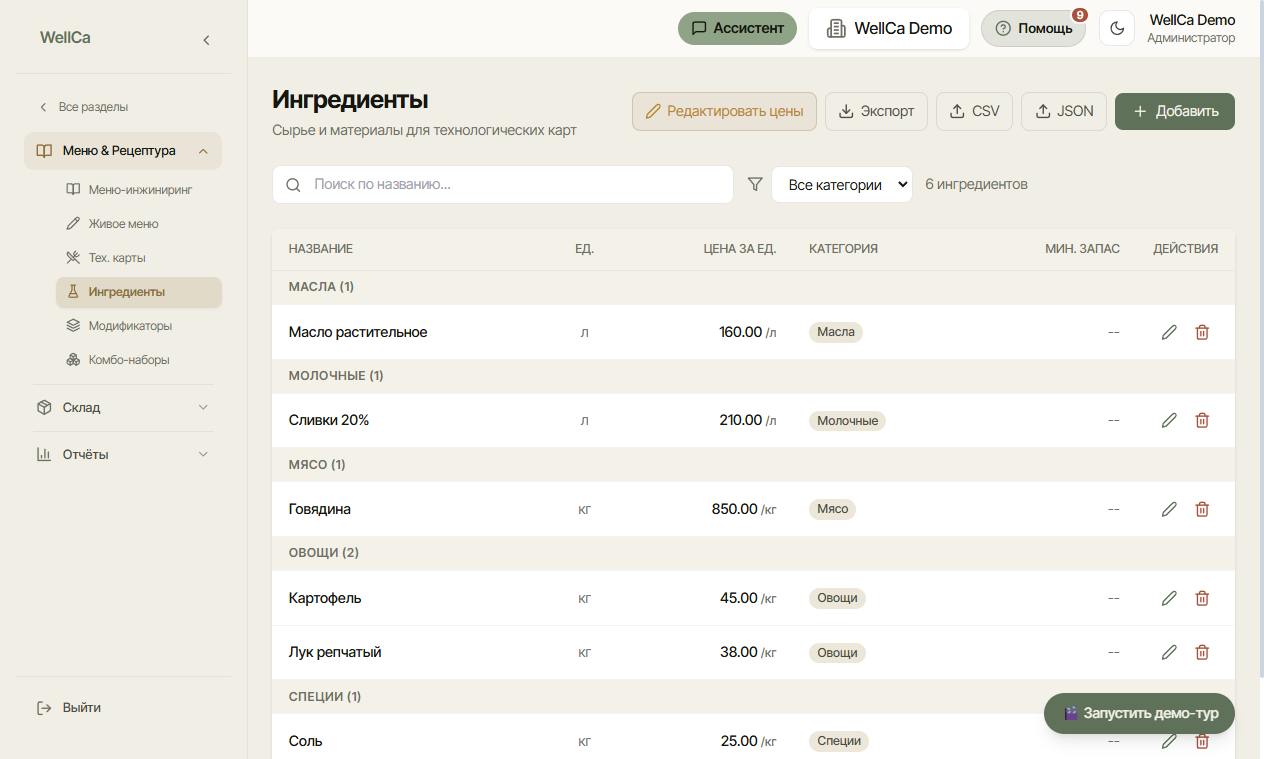Edit the Говядина row

(x=1169, y=509)
